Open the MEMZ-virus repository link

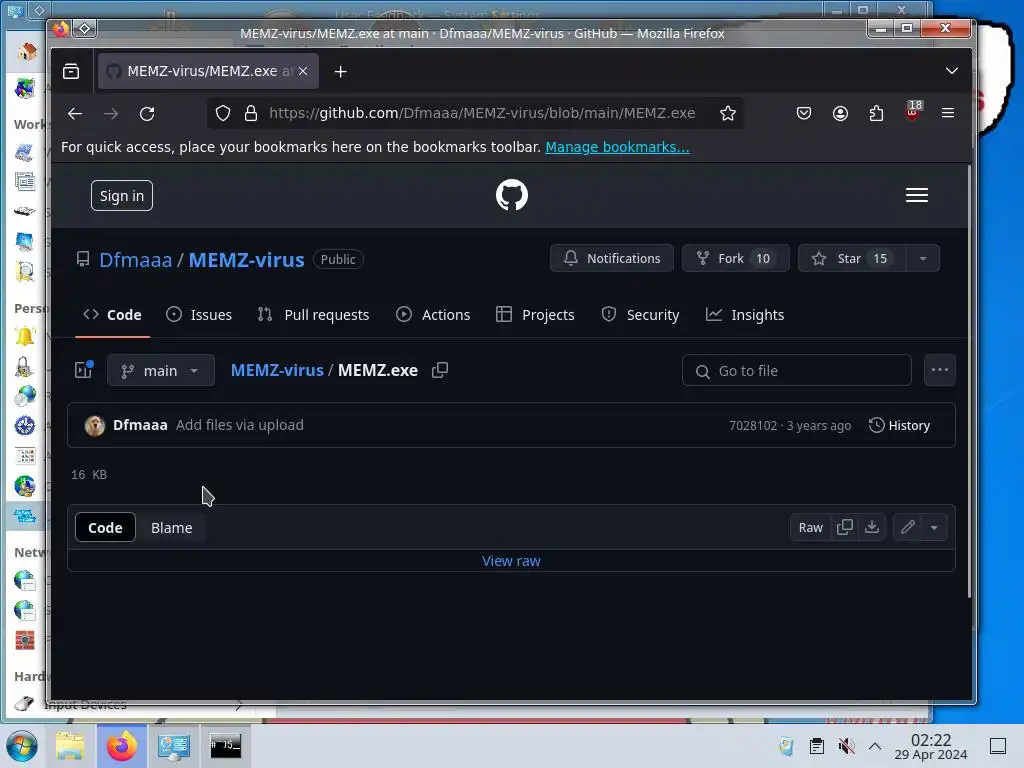[x=246, y=260]
